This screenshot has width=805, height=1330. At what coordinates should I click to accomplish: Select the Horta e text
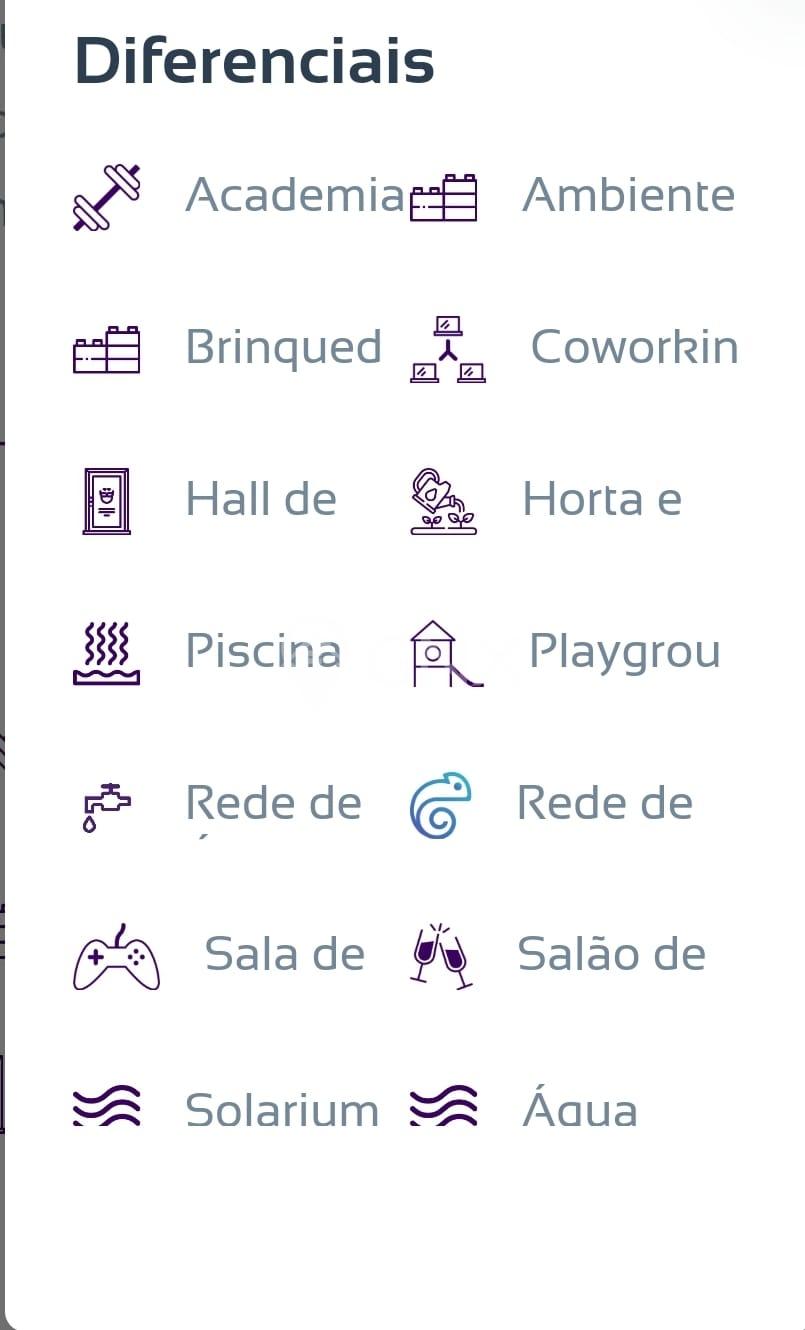(x=601, y=500)
